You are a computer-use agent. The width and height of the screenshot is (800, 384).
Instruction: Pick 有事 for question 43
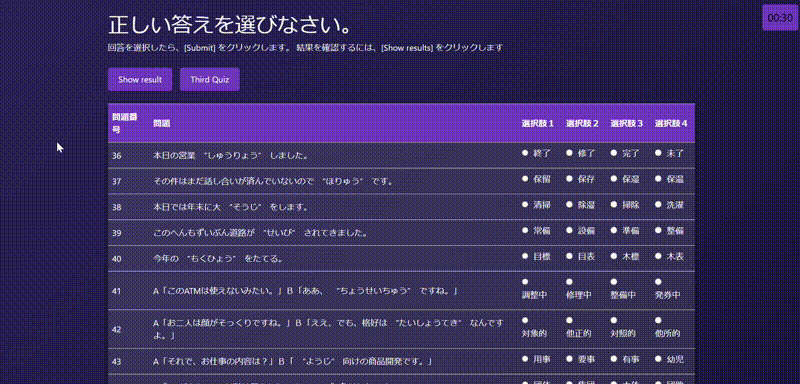614,359
